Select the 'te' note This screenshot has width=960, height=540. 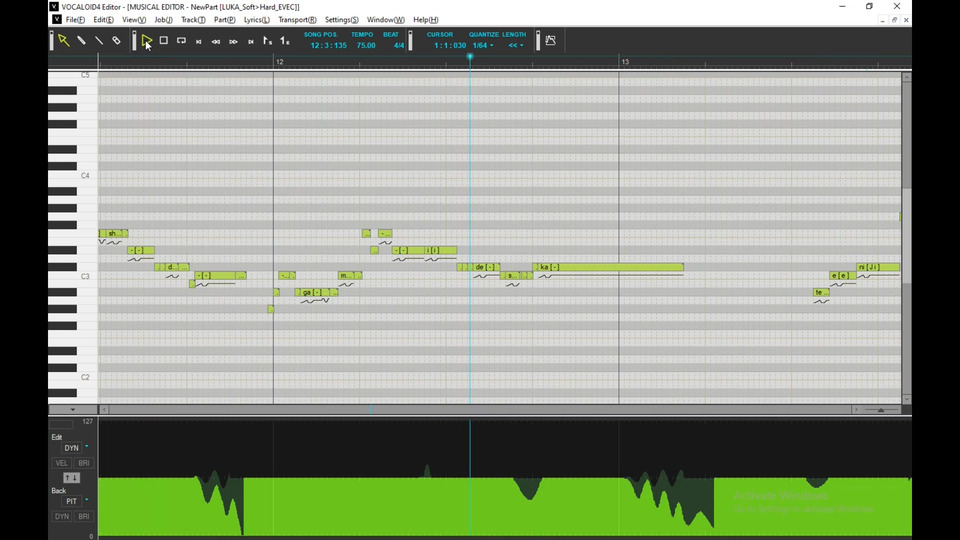[x=821, y=292]
